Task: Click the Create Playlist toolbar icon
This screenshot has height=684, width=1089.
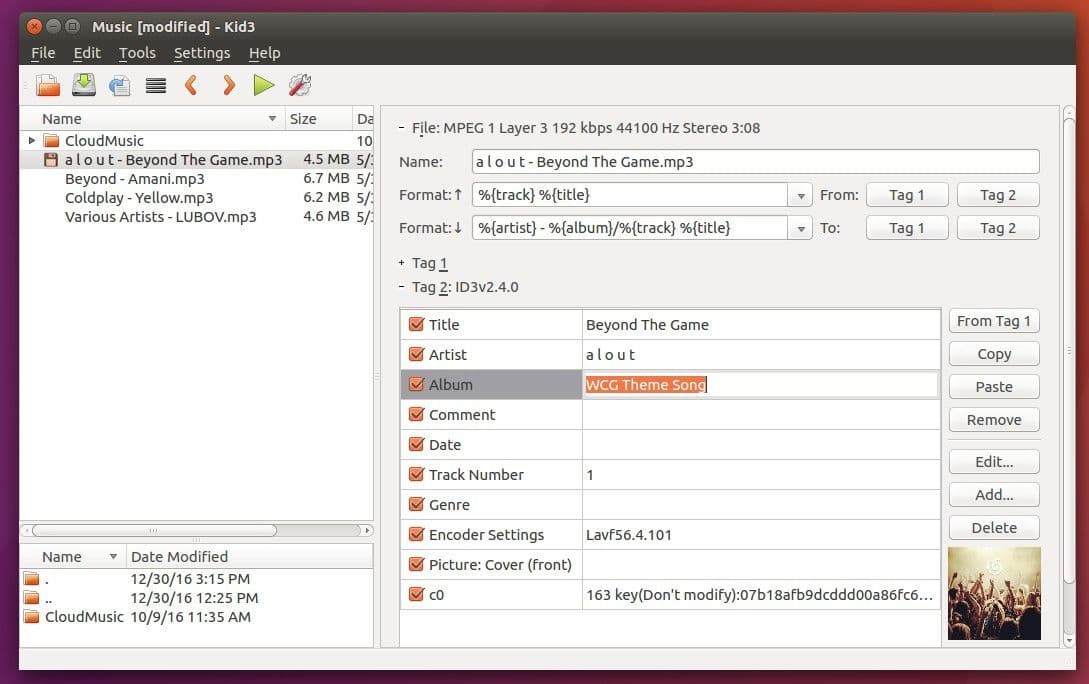Action: coord(155,86)
